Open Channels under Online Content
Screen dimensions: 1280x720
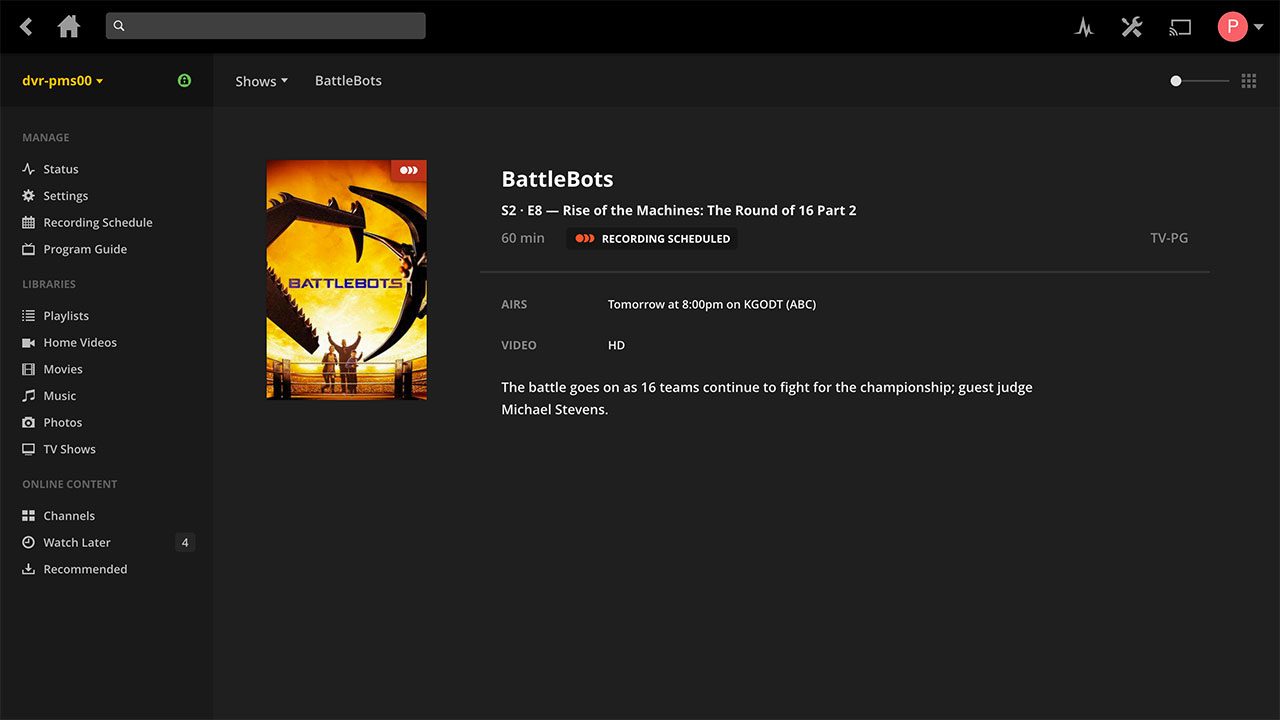[69, 516]
